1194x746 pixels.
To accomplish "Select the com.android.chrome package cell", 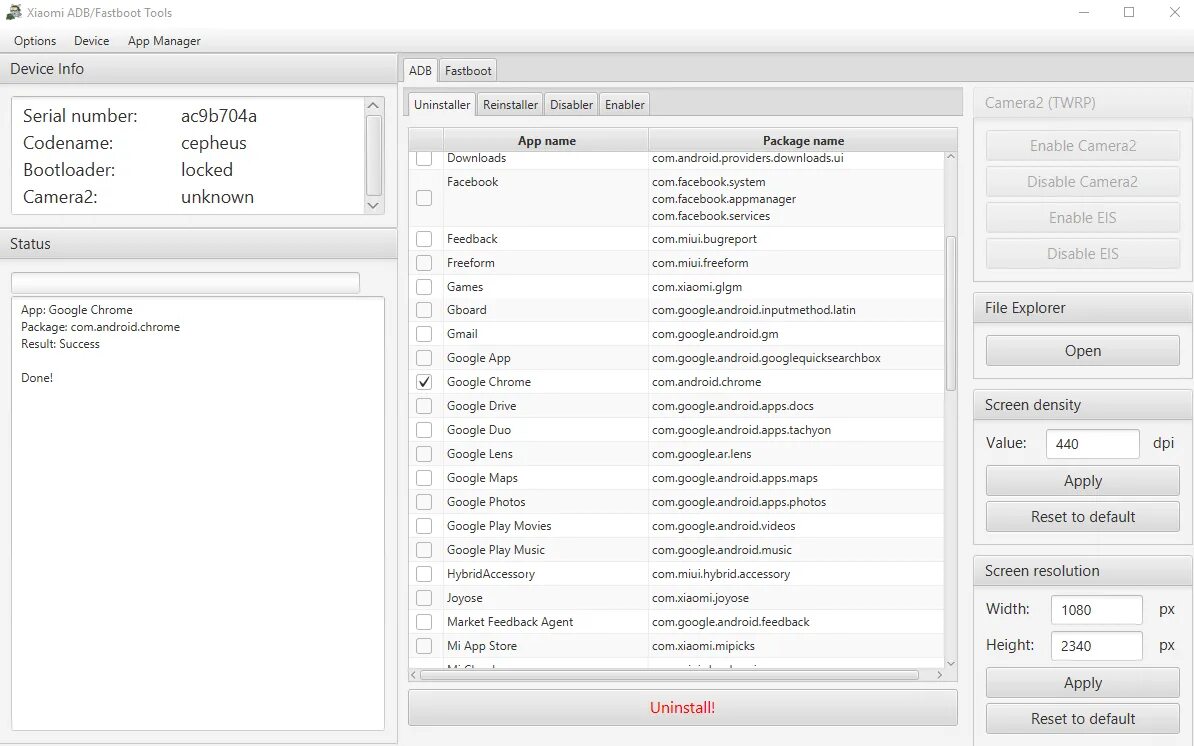I will click(x=796, y=382).
